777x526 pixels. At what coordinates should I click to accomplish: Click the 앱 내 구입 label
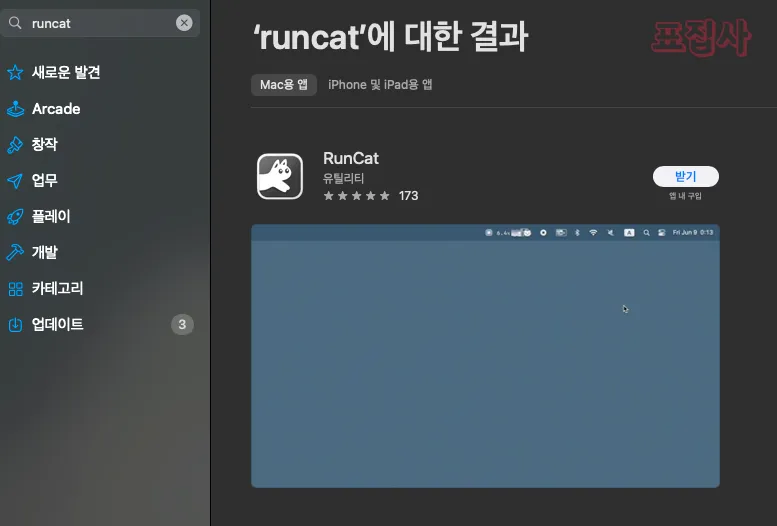pos(685,196)
